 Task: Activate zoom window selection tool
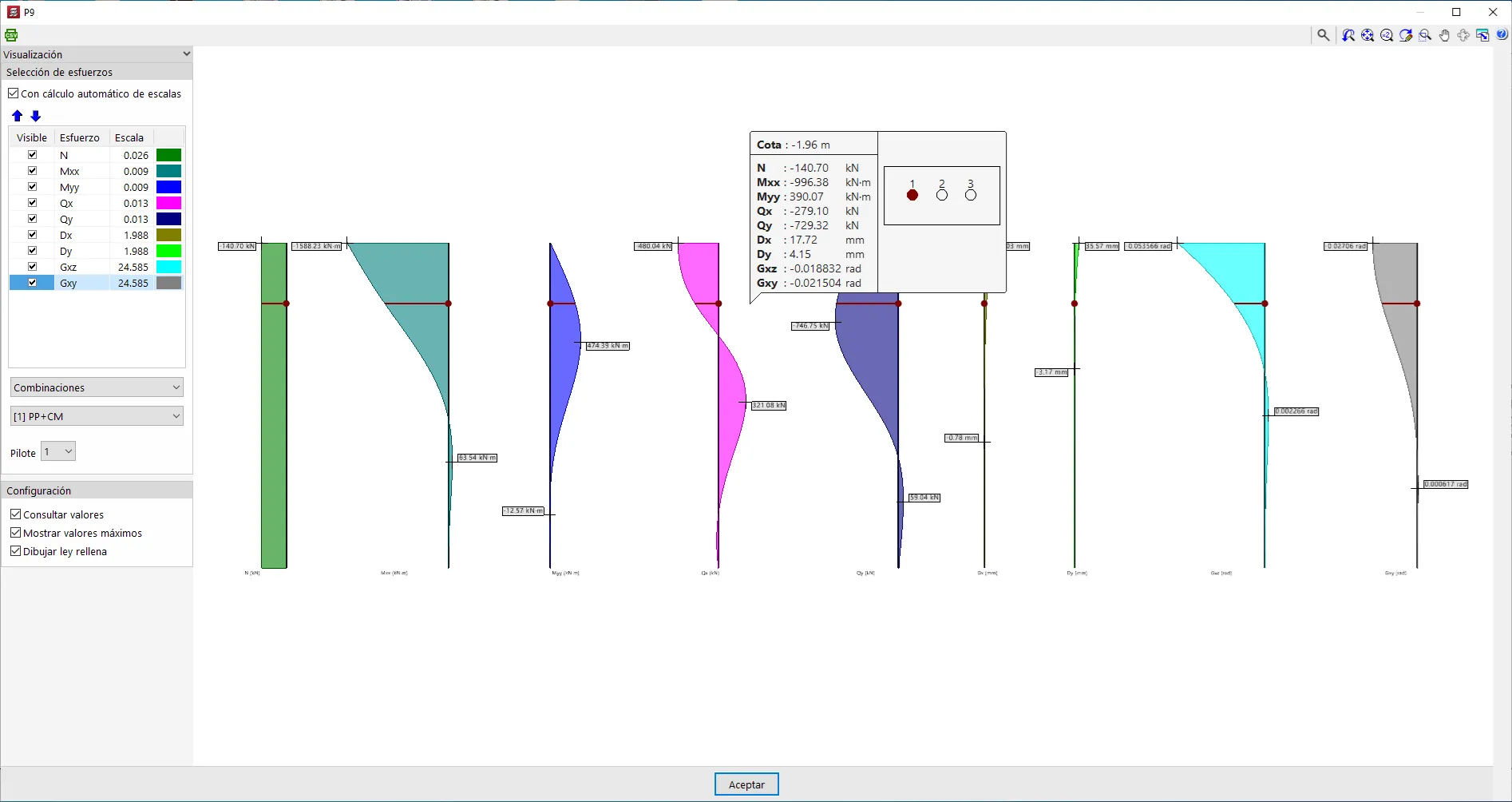(1425, 35)
